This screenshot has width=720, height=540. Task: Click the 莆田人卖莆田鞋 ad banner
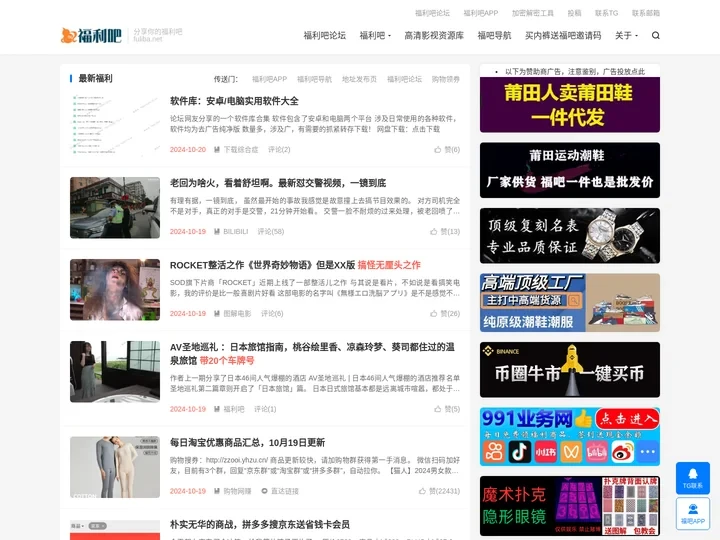tap(570, 105)
